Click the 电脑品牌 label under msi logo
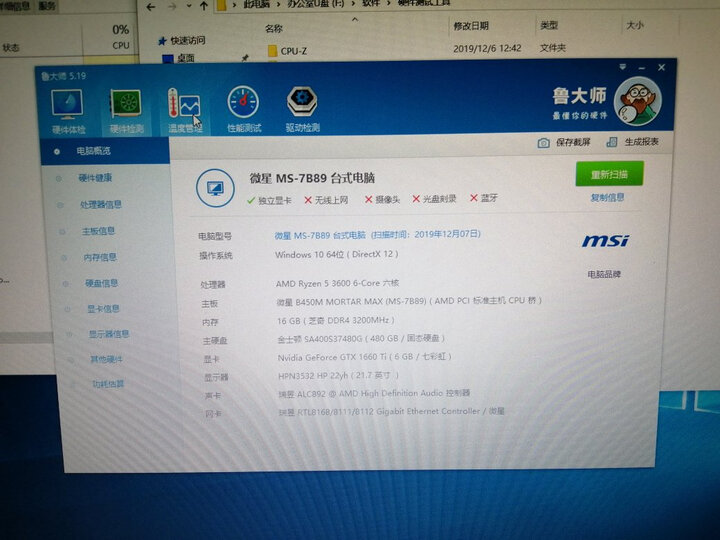This screenshot has height=540, width=720. click(x=604, y=274)
